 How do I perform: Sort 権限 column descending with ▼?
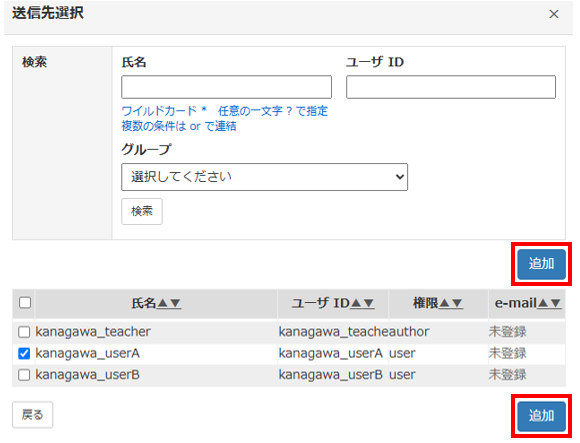click(457, 304)
